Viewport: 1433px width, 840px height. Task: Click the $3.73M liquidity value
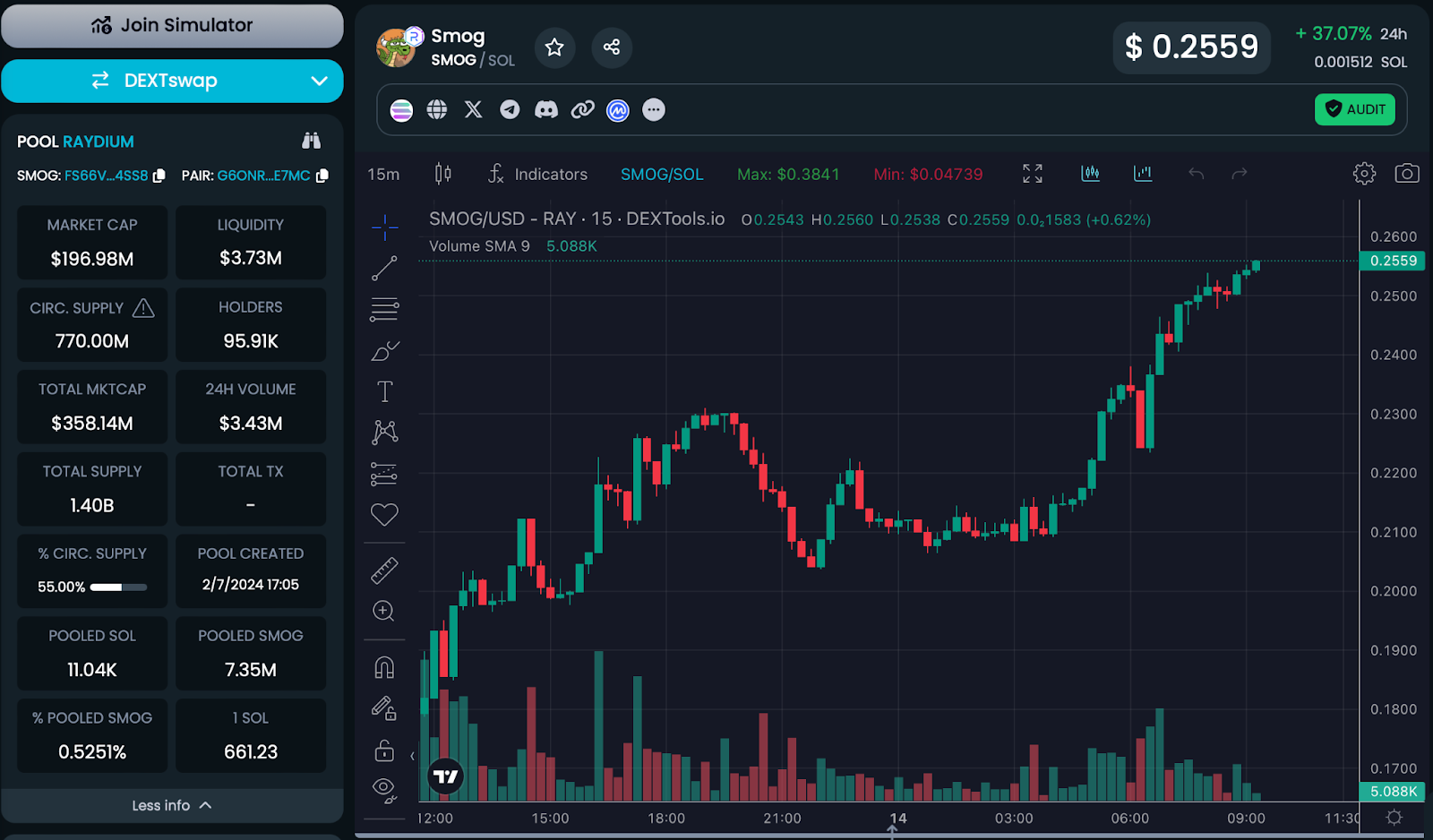(251, 259)
